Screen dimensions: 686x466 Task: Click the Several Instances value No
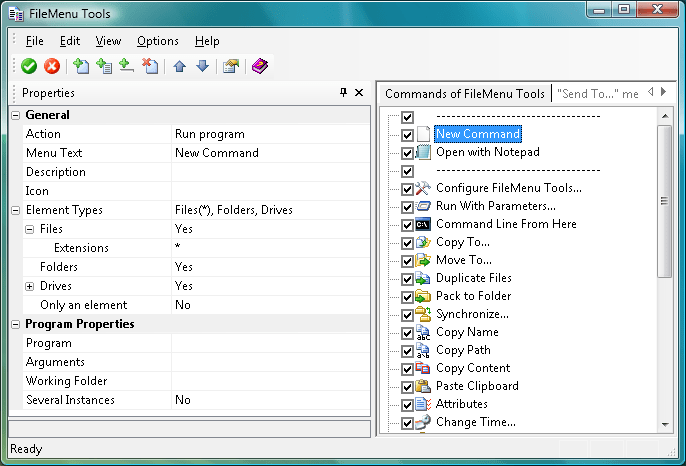[x=182, y=400]
